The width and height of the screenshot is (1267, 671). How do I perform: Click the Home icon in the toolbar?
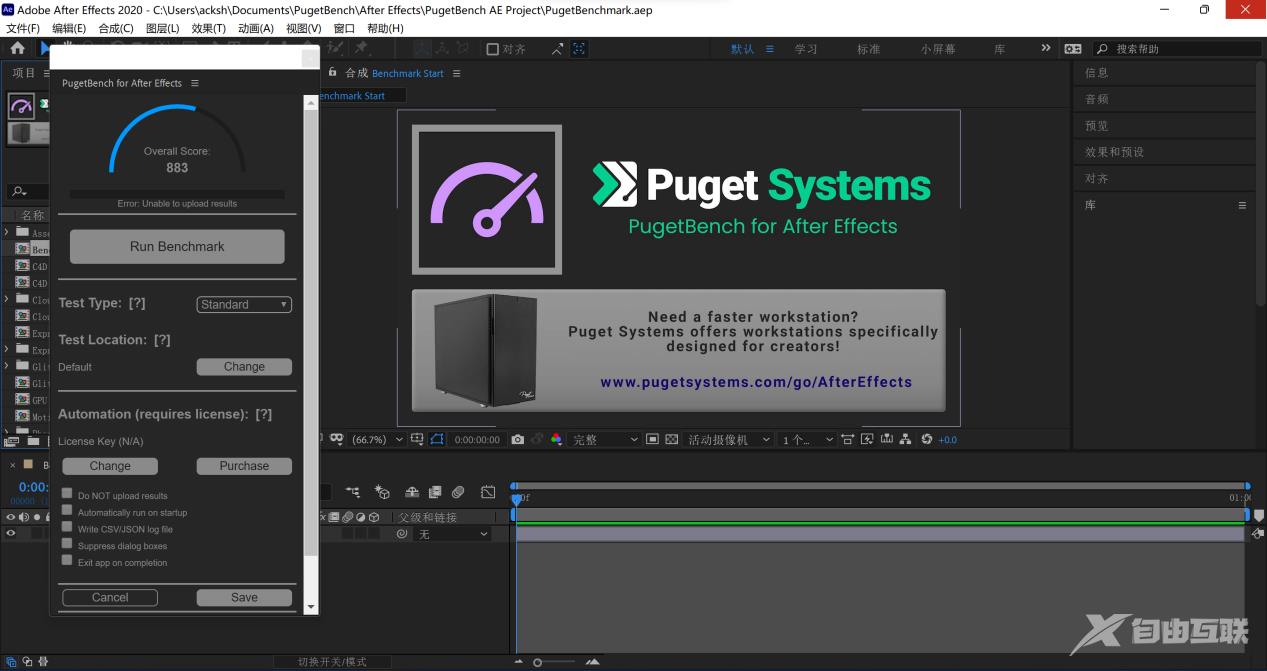coord(17,48)
